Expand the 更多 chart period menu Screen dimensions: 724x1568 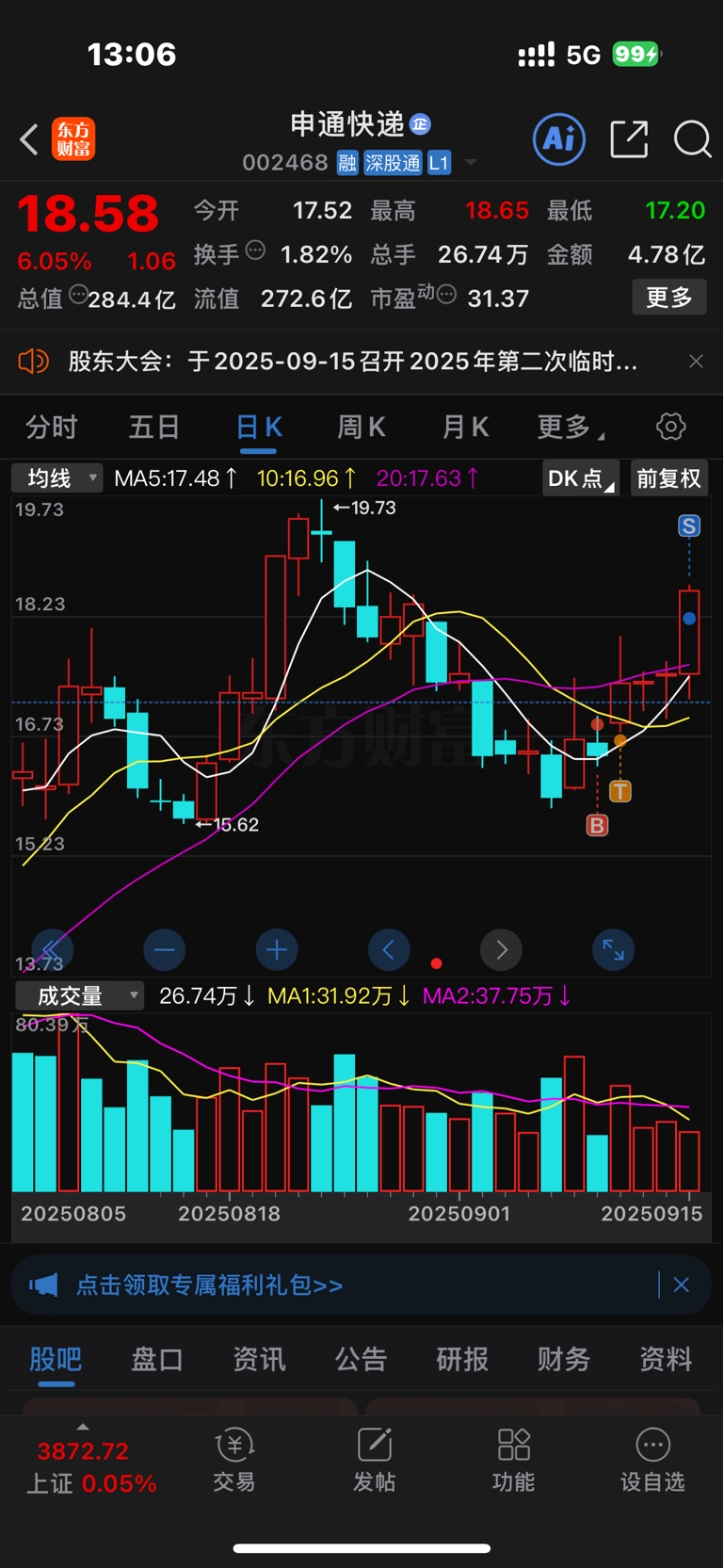570,428
